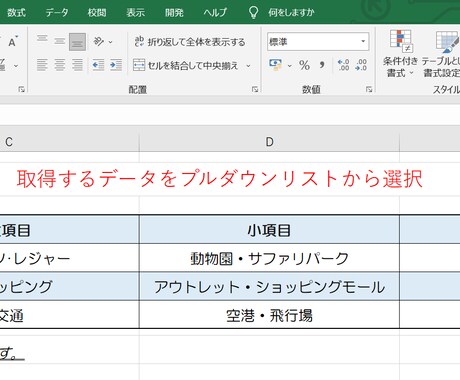
Task: Align text to middle of cell
Action: pos(60,42)
